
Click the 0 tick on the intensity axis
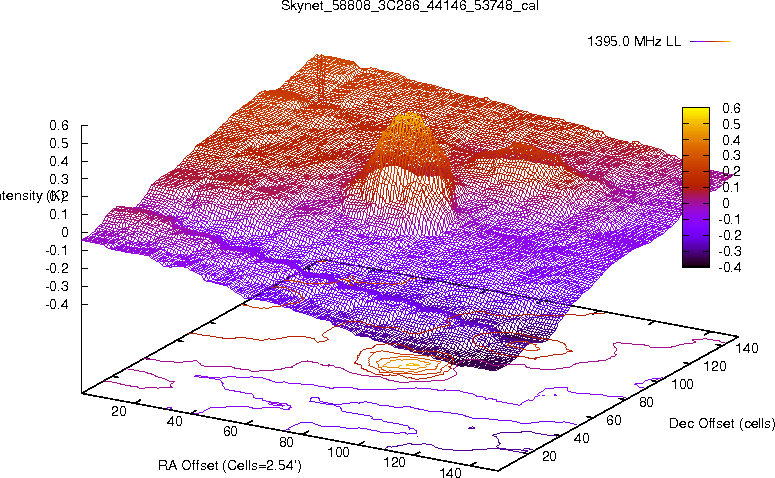(65, 232)
